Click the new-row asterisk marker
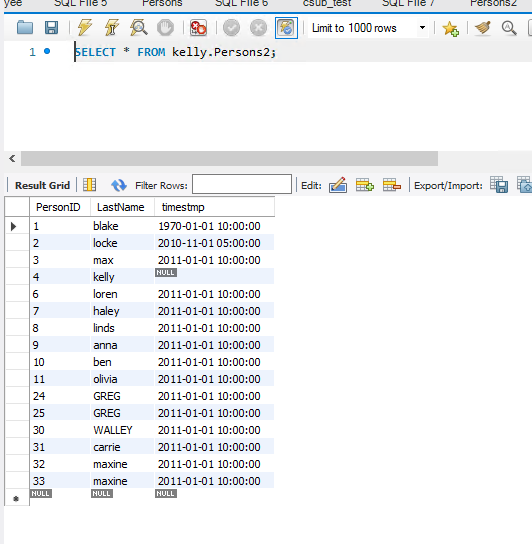The image size is (532, 544). [x=16, y=499]
